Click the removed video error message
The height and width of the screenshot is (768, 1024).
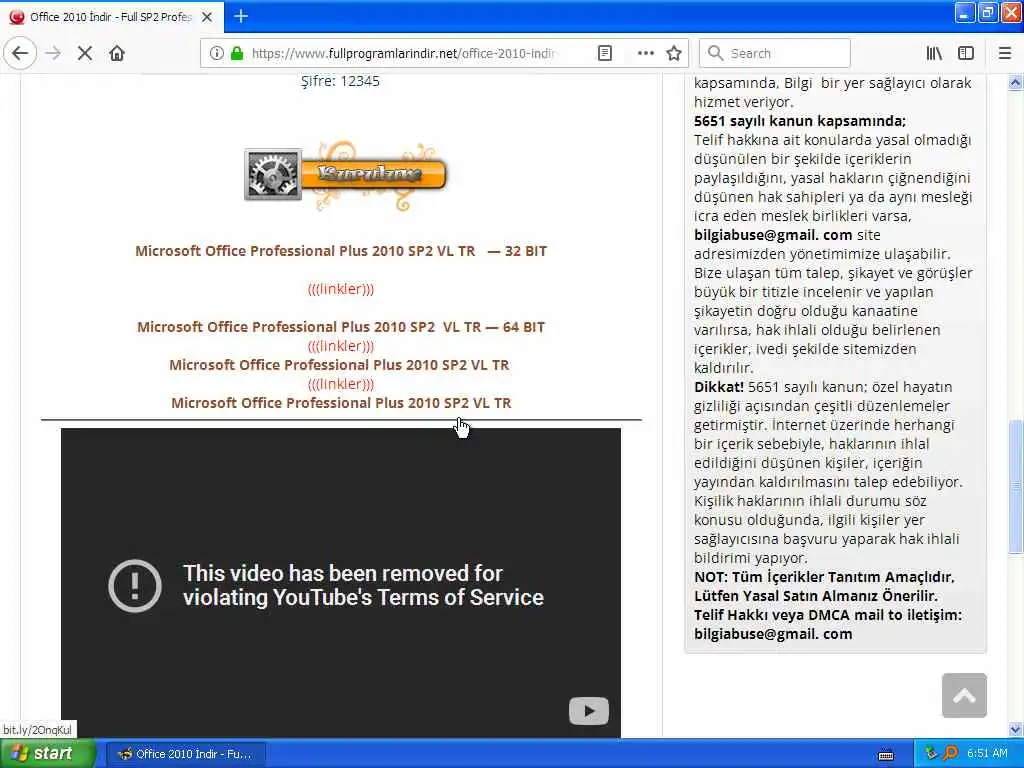363,585
